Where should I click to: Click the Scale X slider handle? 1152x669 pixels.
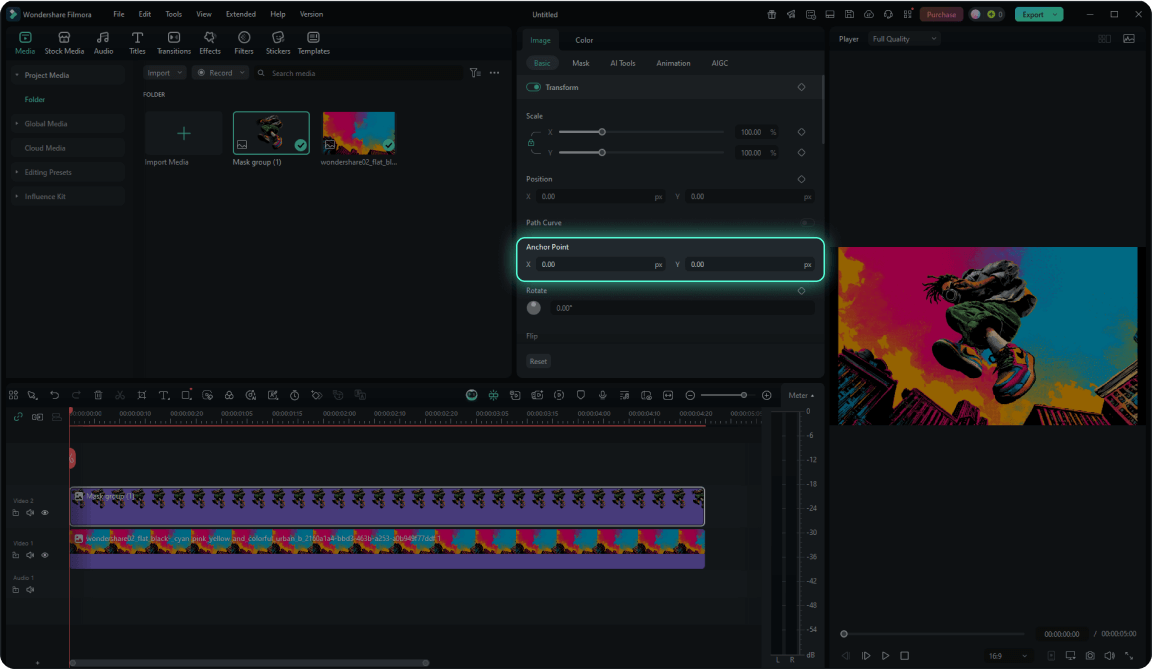(602, 132)
